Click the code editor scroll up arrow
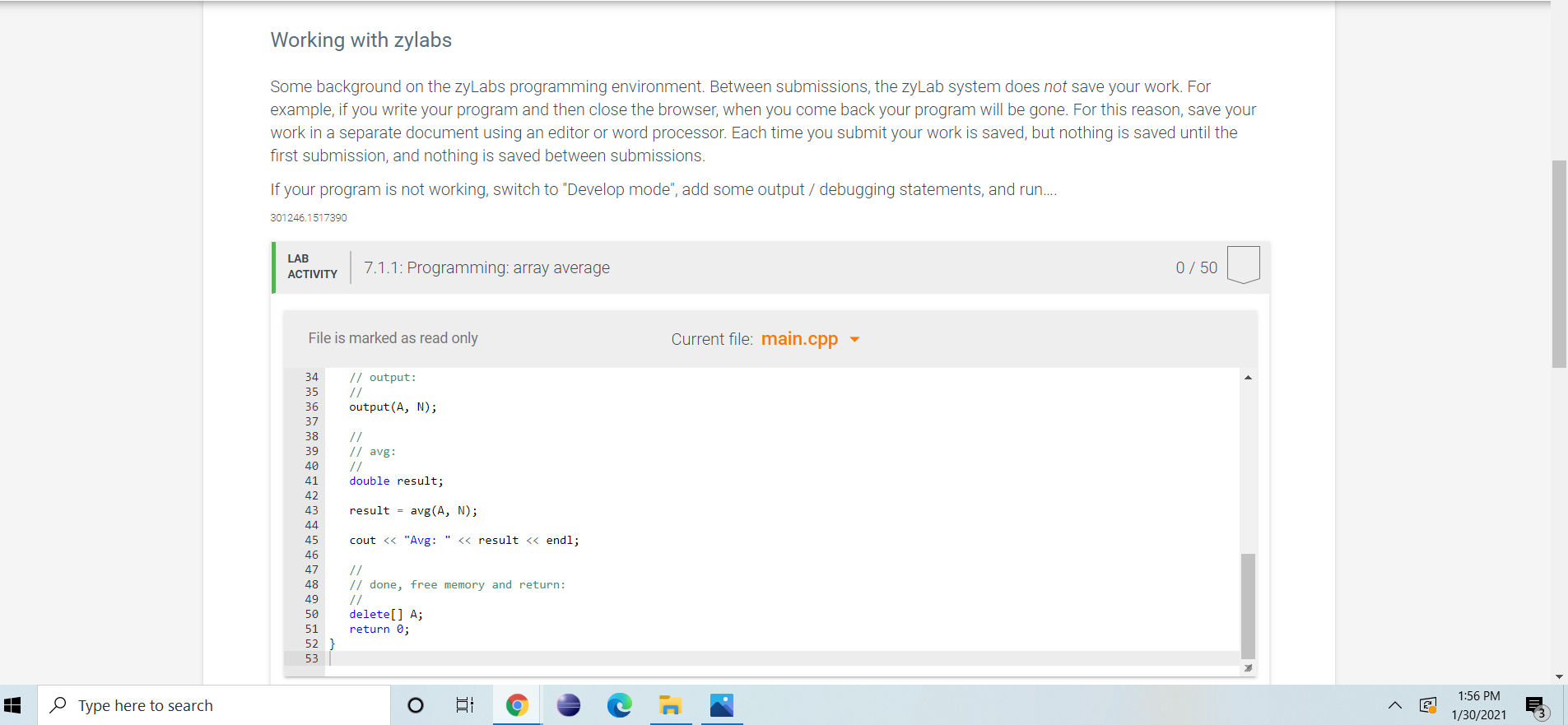Screen dimensions: 1568x725 tap(1248, 377)
